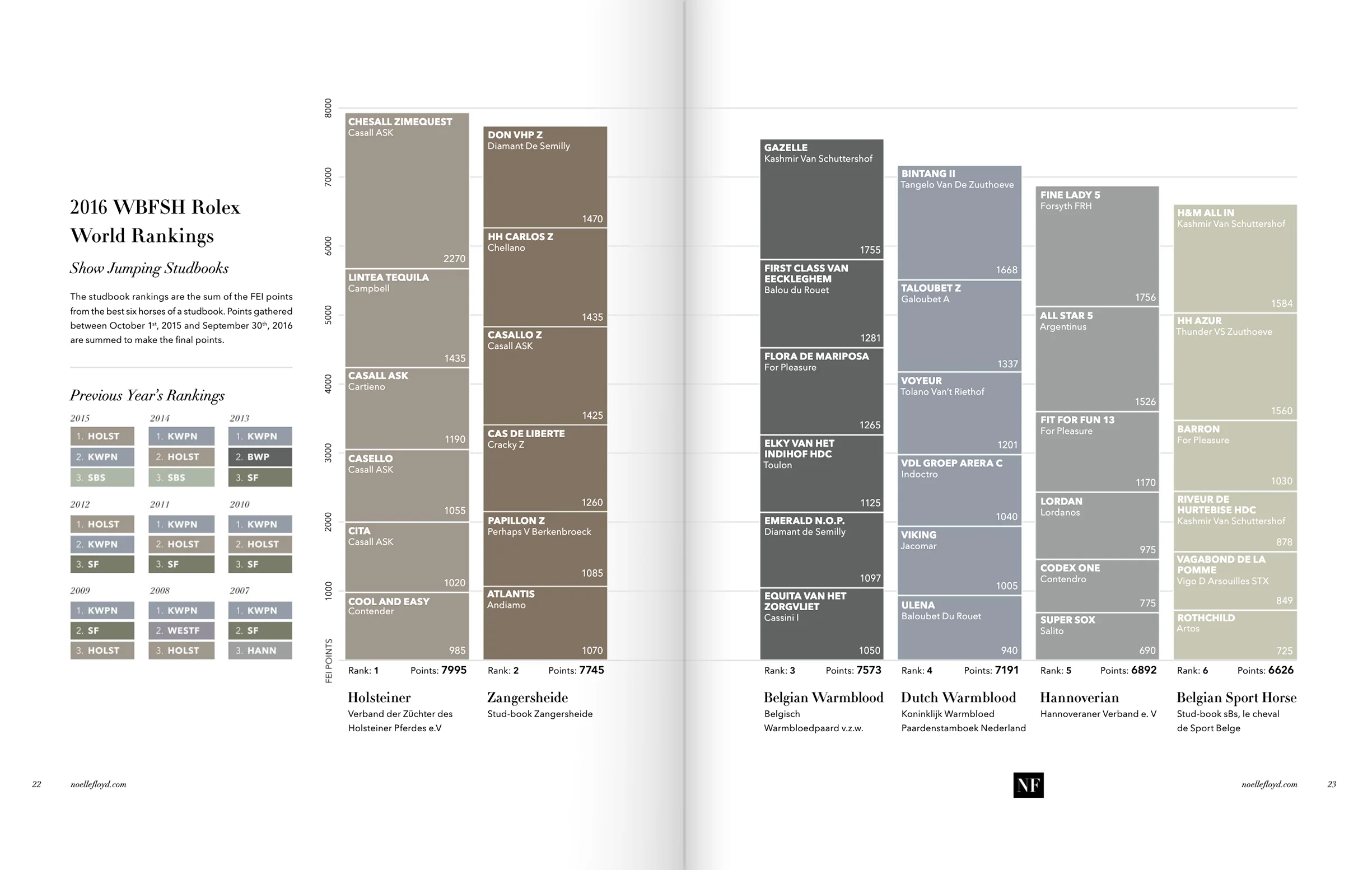Image resolution: width=1372 pixels, height=870 pixels.
Task: Click the NF logo at the page bottom
Action: coord(1028,784)
